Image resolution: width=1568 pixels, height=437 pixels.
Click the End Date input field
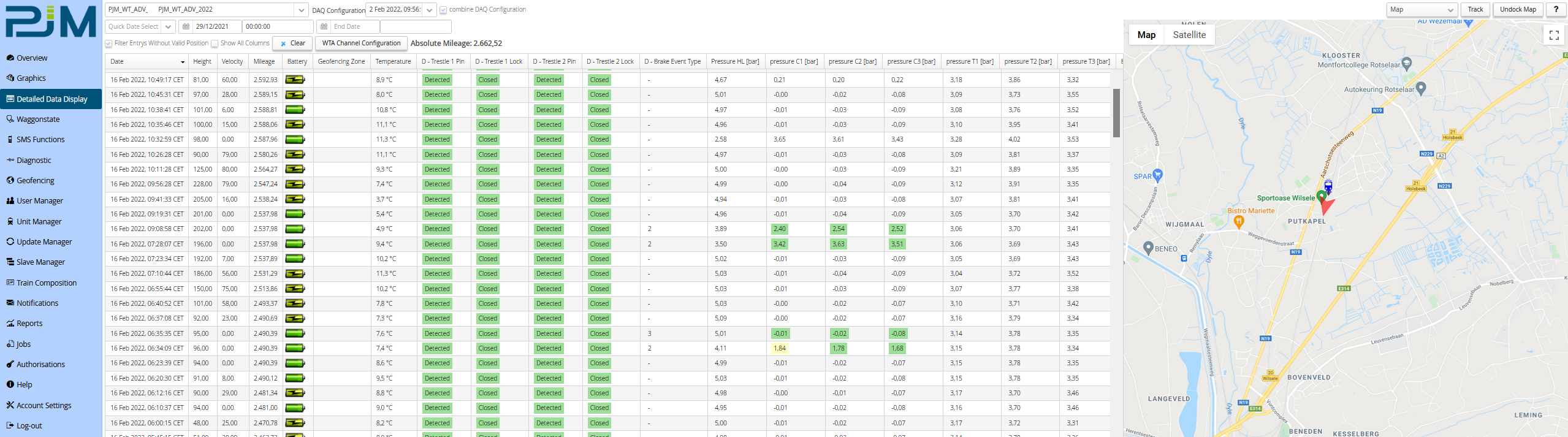[x=355, y=27]
